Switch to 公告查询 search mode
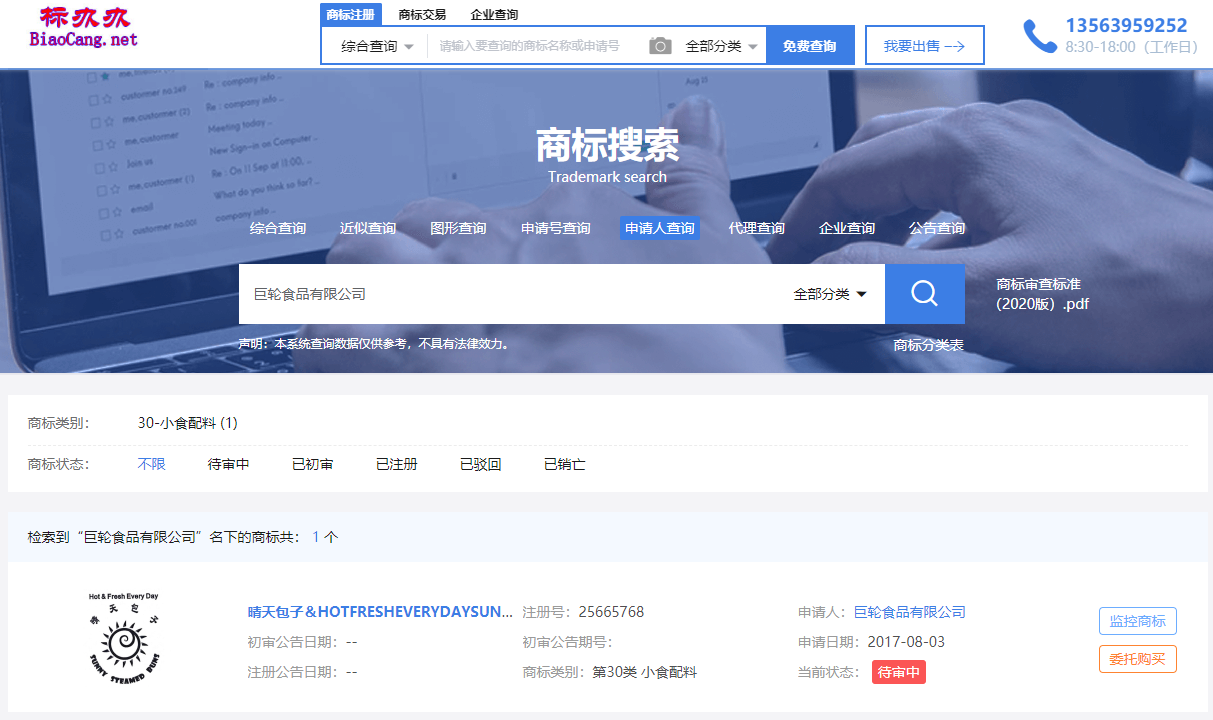This screenshot has width=1213, height=720. (936, 228)
